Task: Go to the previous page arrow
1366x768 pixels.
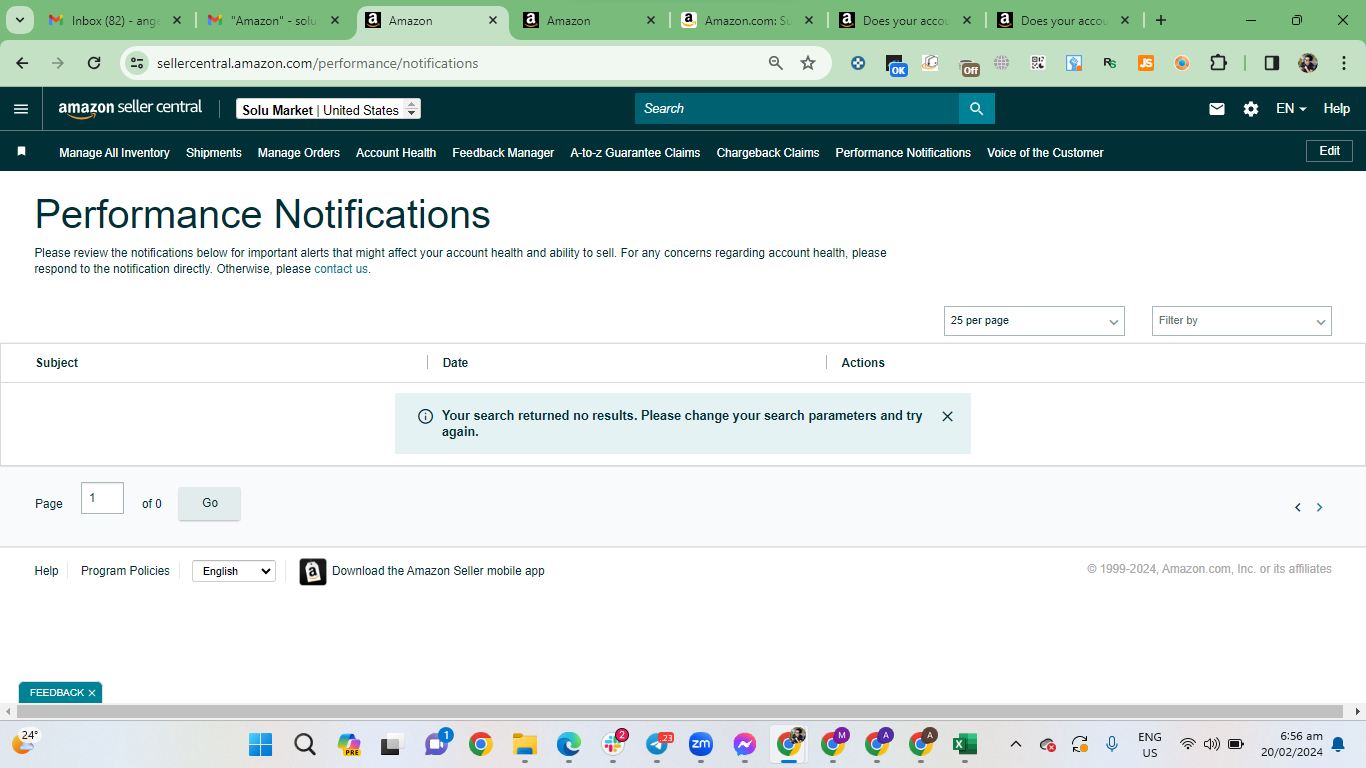Action: 1298,507
